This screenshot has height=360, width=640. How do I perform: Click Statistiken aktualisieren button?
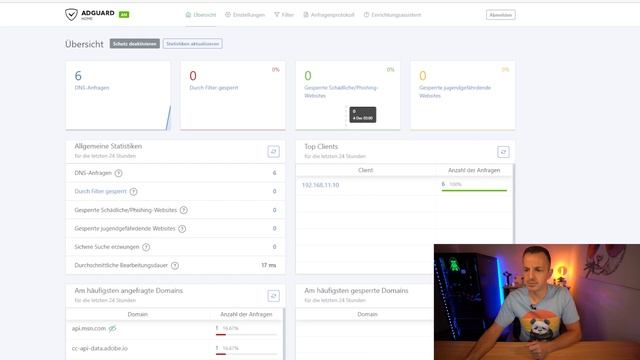tap(193, 44)
